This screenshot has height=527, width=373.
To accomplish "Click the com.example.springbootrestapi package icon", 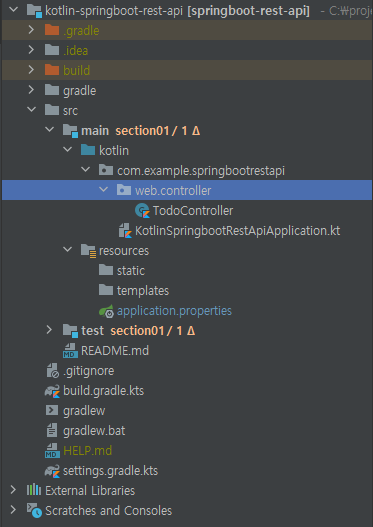I will pyautogui.click(x=106, y=170).
